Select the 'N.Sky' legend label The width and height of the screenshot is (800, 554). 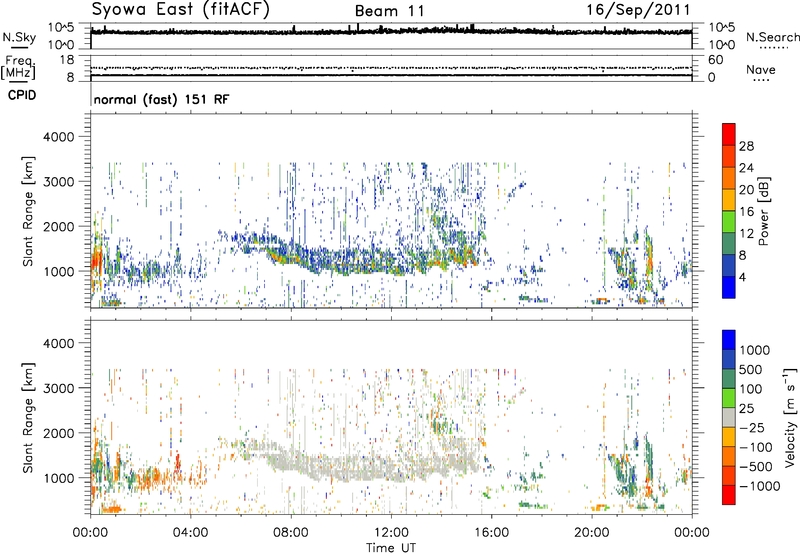(19, 37)
